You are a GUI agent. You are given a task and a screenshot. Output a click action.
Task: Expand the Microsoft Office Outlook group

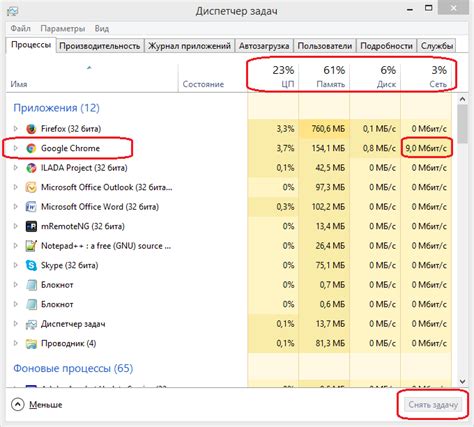15,187
